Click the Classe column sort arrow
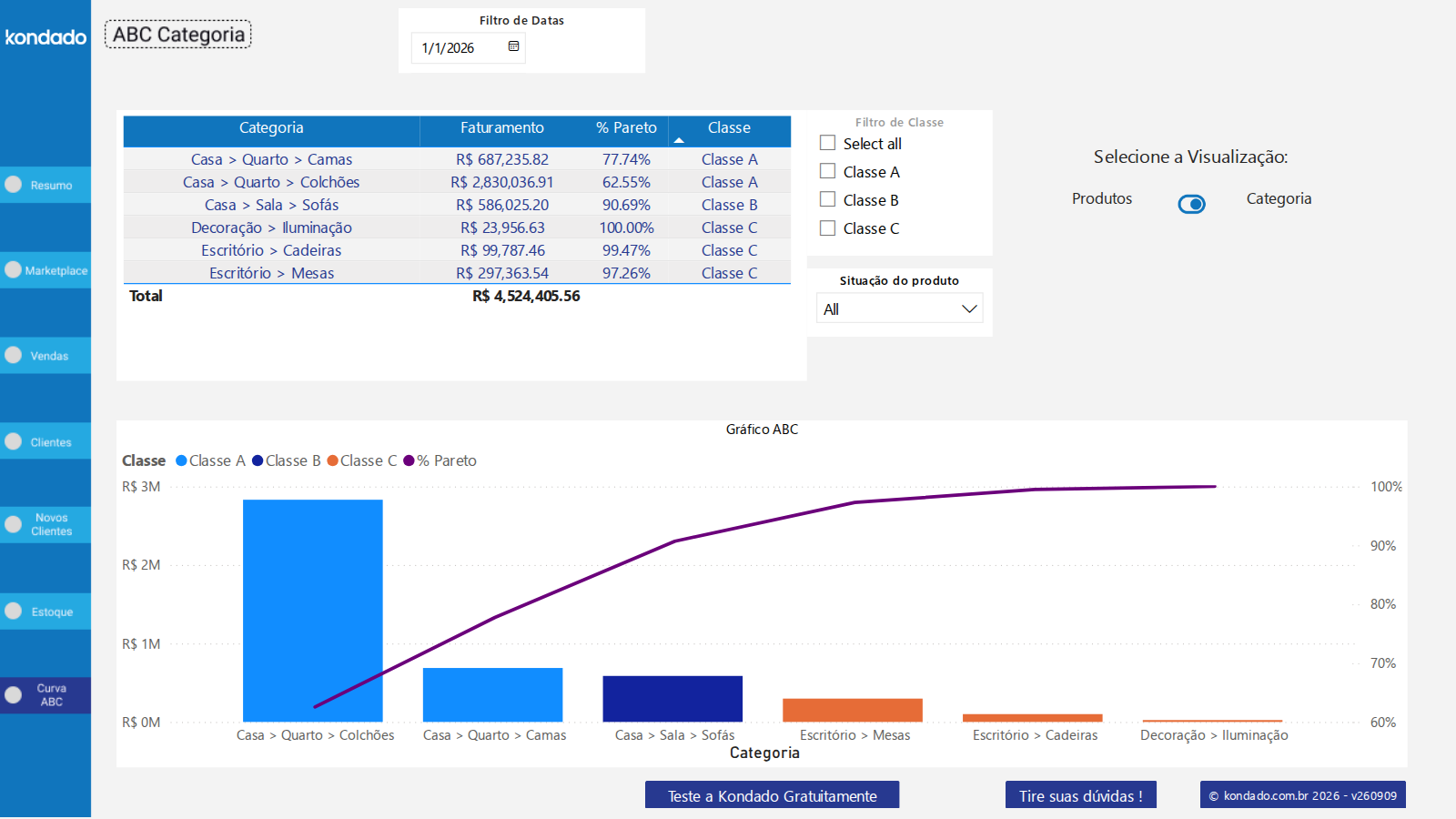This screenshot has height=819, width=1456. (x=679, y=140)
